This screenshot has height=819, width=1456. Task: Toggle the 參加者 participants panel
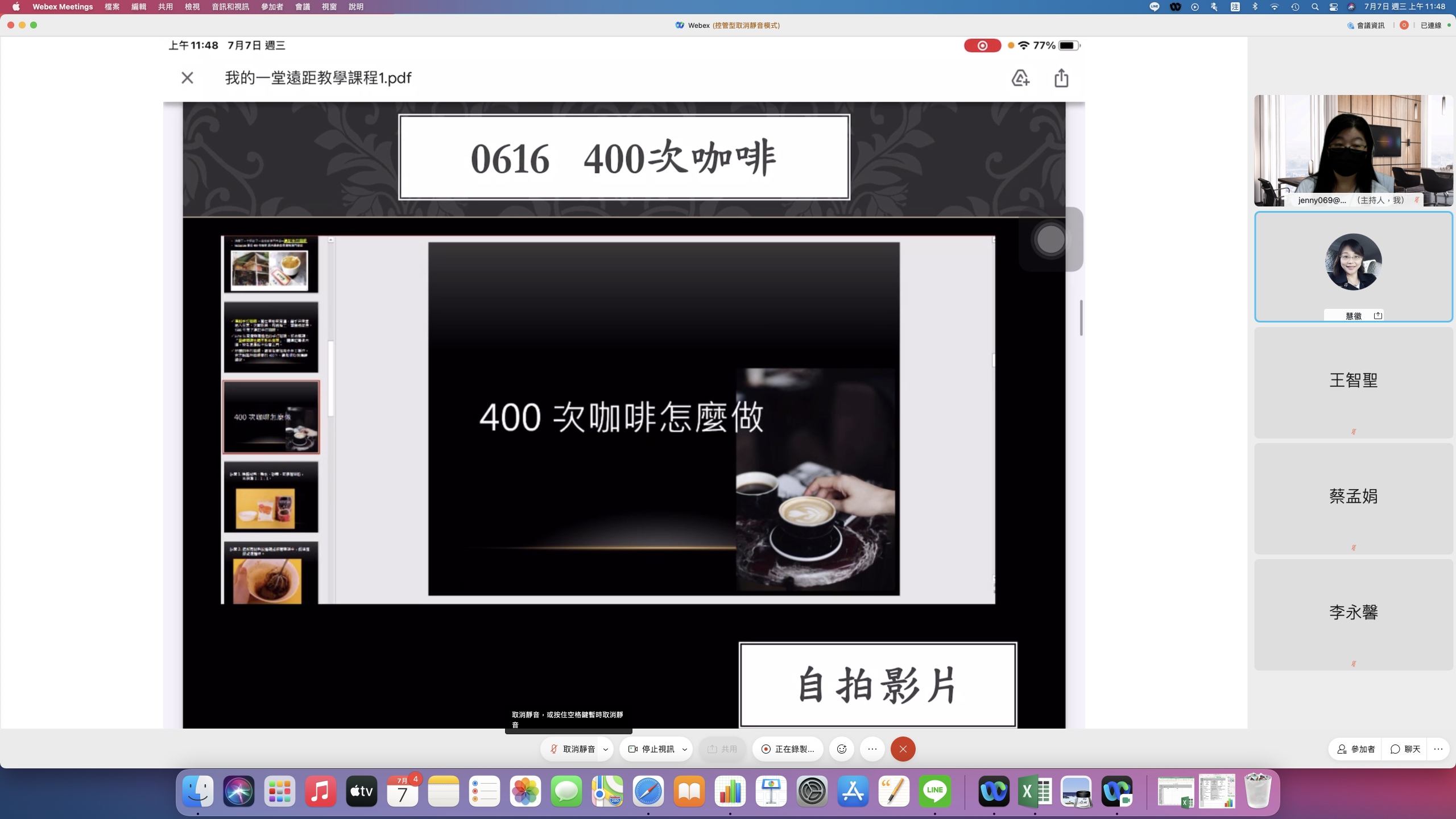point(1356,749)
